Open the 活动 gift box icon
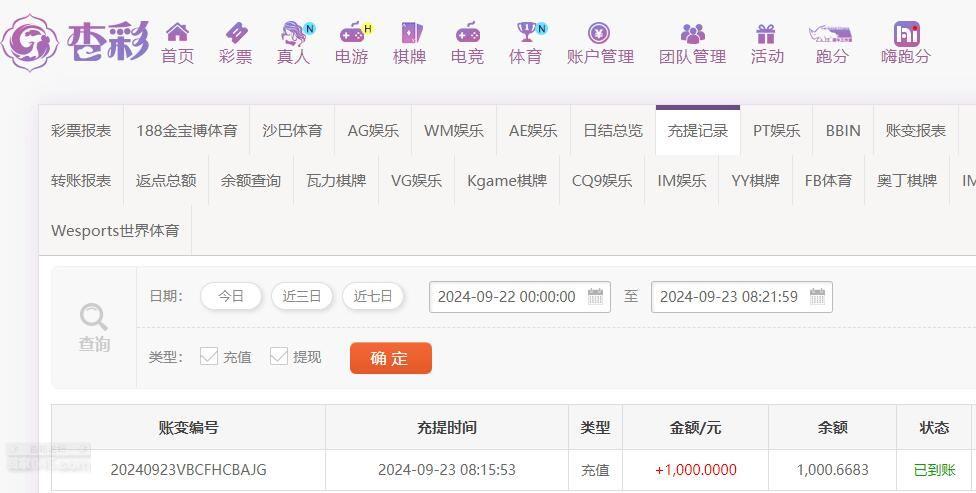This screenshot has width=976, height=493. 766,33
